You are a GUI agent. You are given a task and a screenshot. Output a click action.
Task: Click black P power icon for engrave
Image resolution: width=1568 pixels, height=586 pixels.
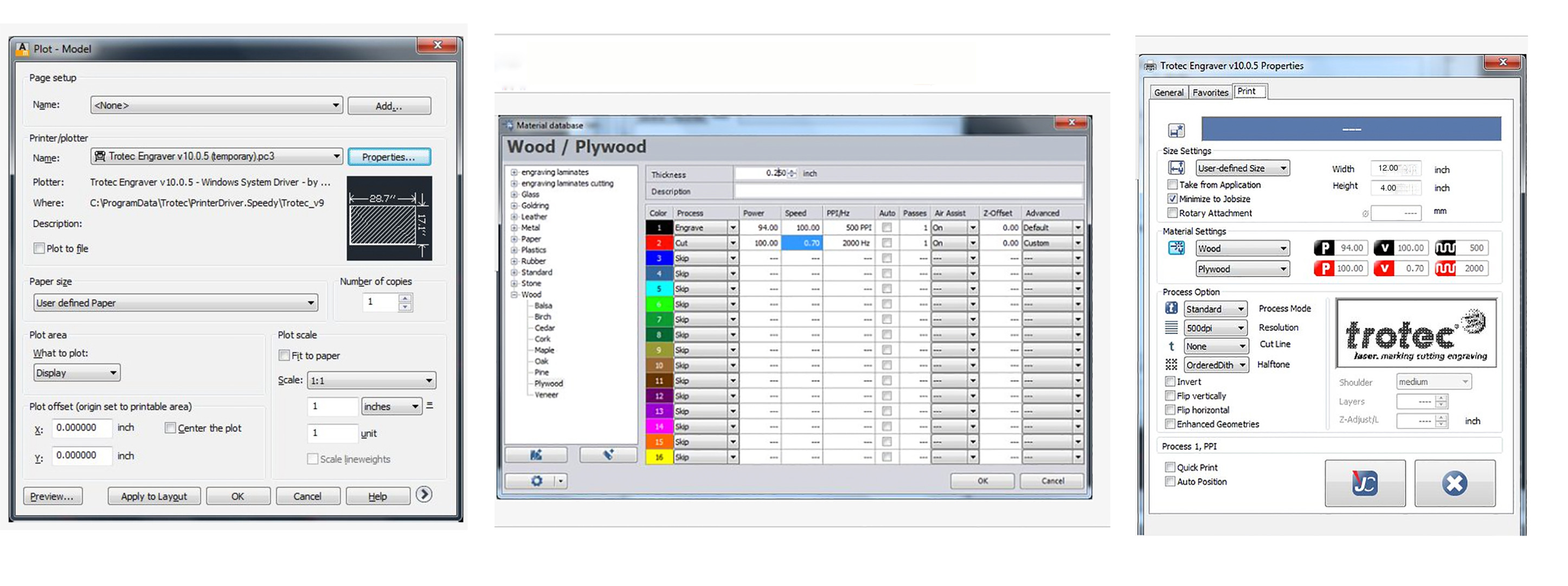[1323, 248]
